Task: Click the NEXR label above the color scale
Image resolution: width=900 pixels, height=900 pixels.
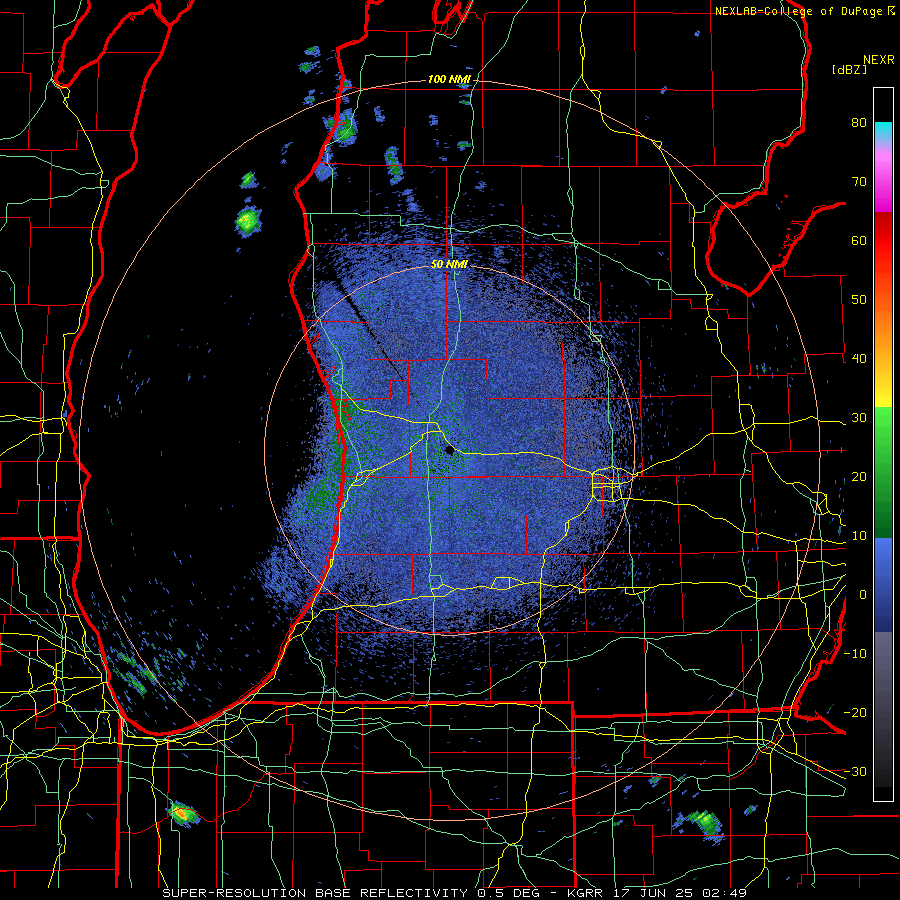Action: tap(879, 60)
